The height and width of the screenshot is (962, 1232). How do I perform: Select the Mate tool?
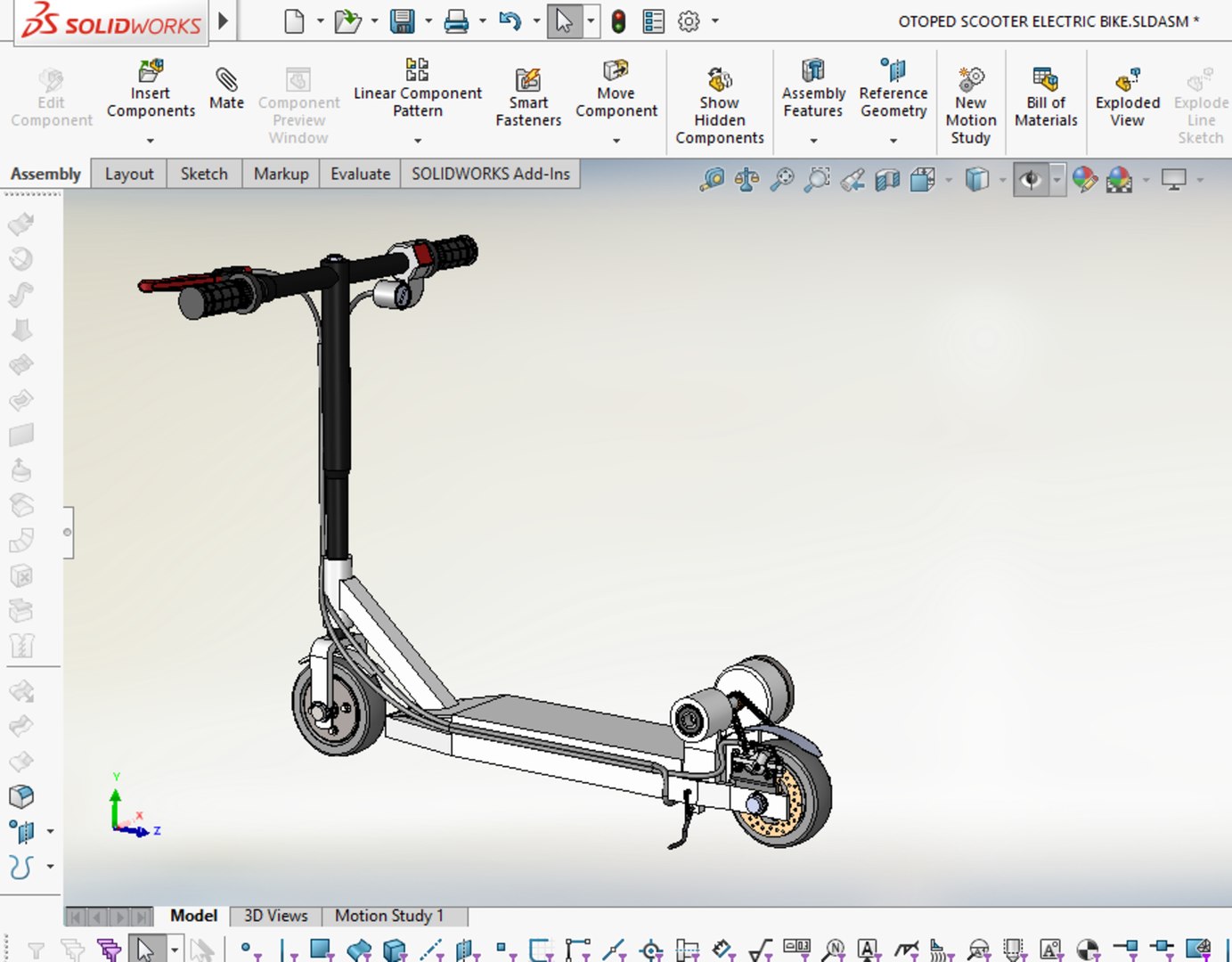pyautogui.click(x=226, y=89)
